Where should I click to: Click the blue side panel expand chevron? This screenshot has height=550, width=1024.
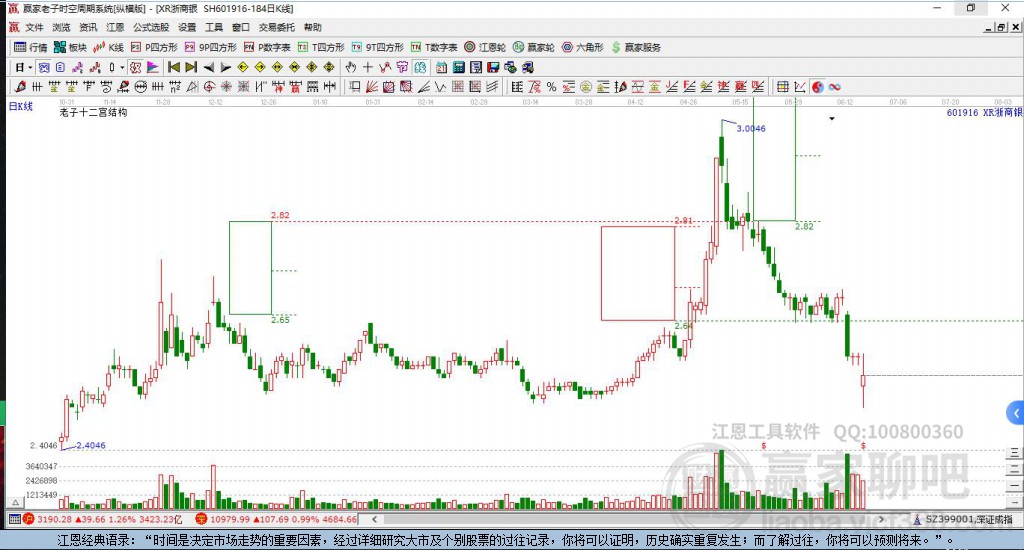tap(1016, 413)
